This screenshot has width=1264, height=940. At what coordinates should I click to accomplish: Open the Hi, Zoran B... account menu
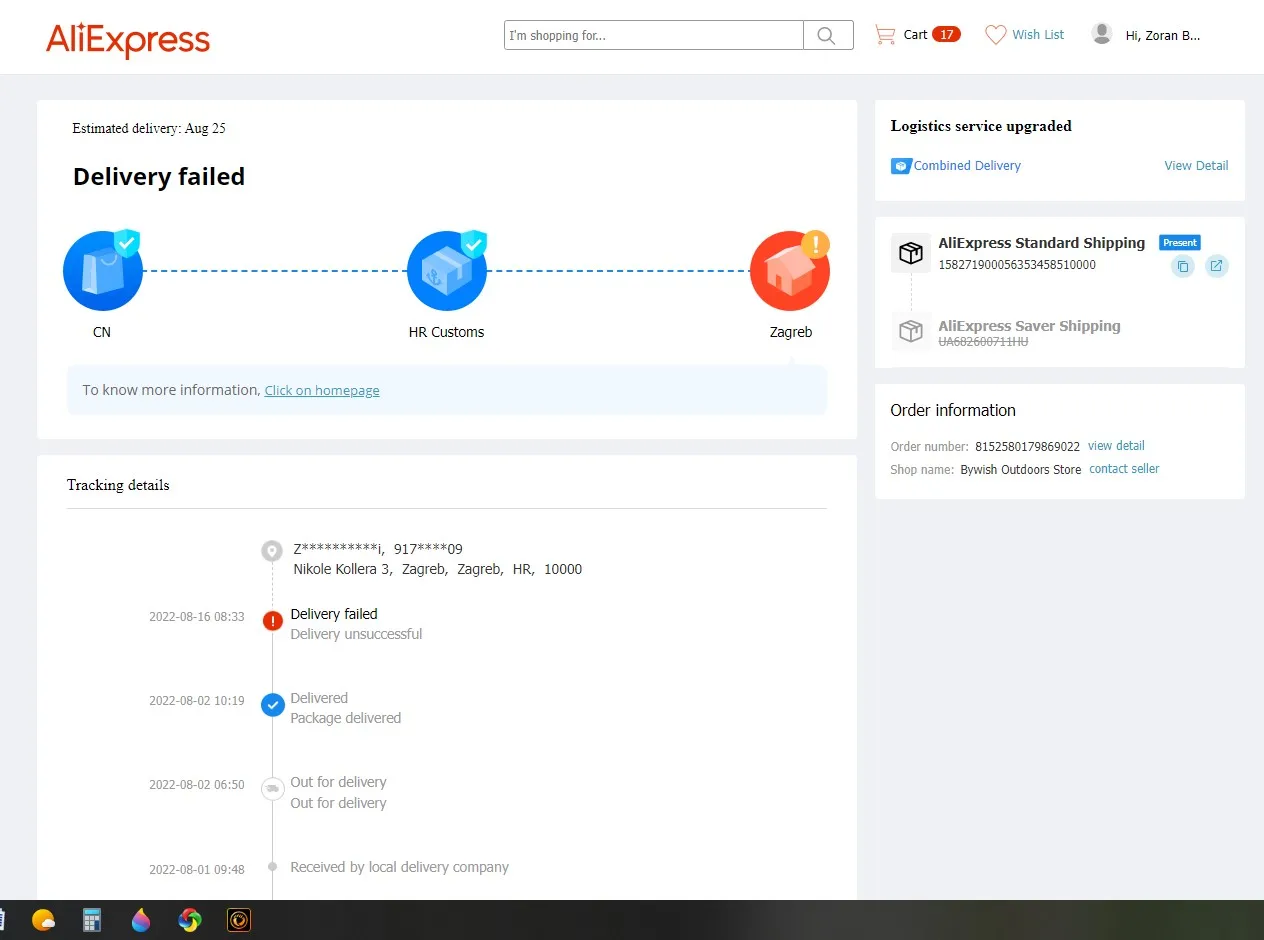pyautogui.click(x=1162, y=35)
